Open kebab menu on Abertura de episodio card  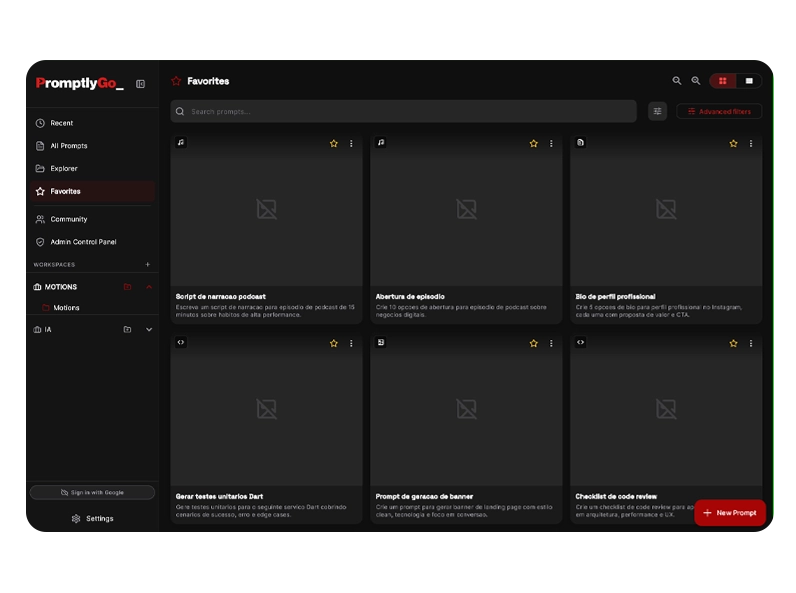pos(551,144)
